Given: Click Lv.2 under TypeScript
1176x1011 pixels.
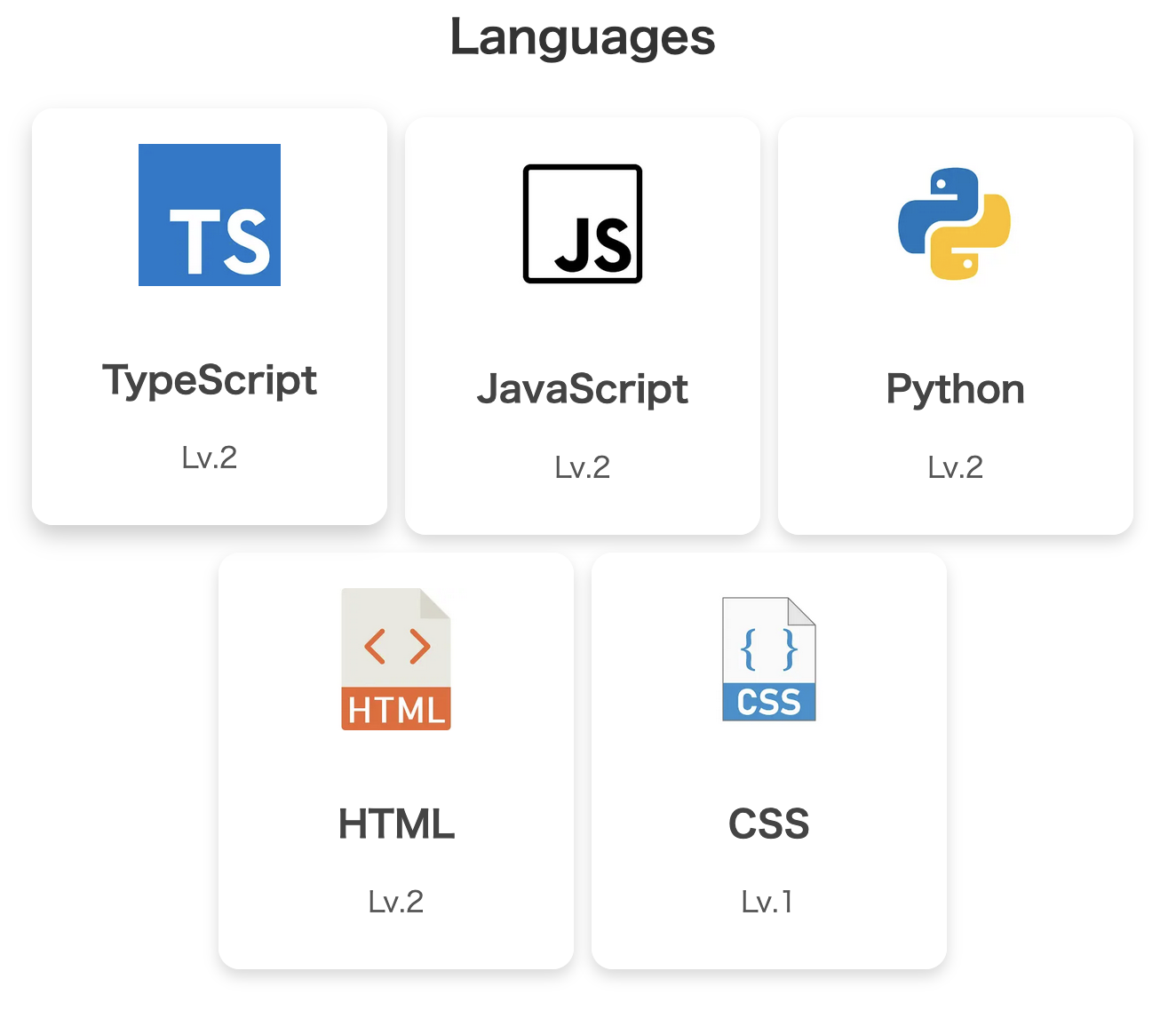Looking at the screenshot, I should (x=210, y=458).
